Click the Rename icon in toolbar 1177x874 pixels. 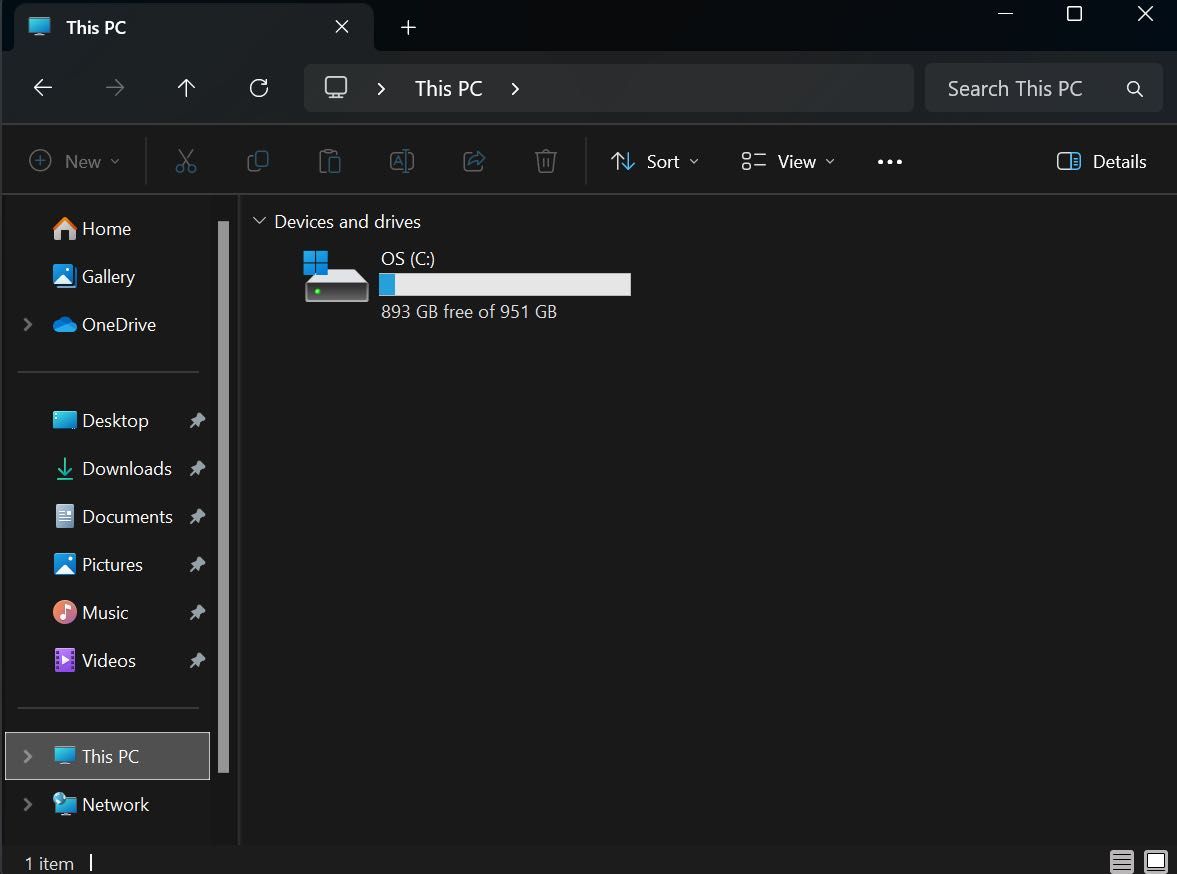pos(402,161)
